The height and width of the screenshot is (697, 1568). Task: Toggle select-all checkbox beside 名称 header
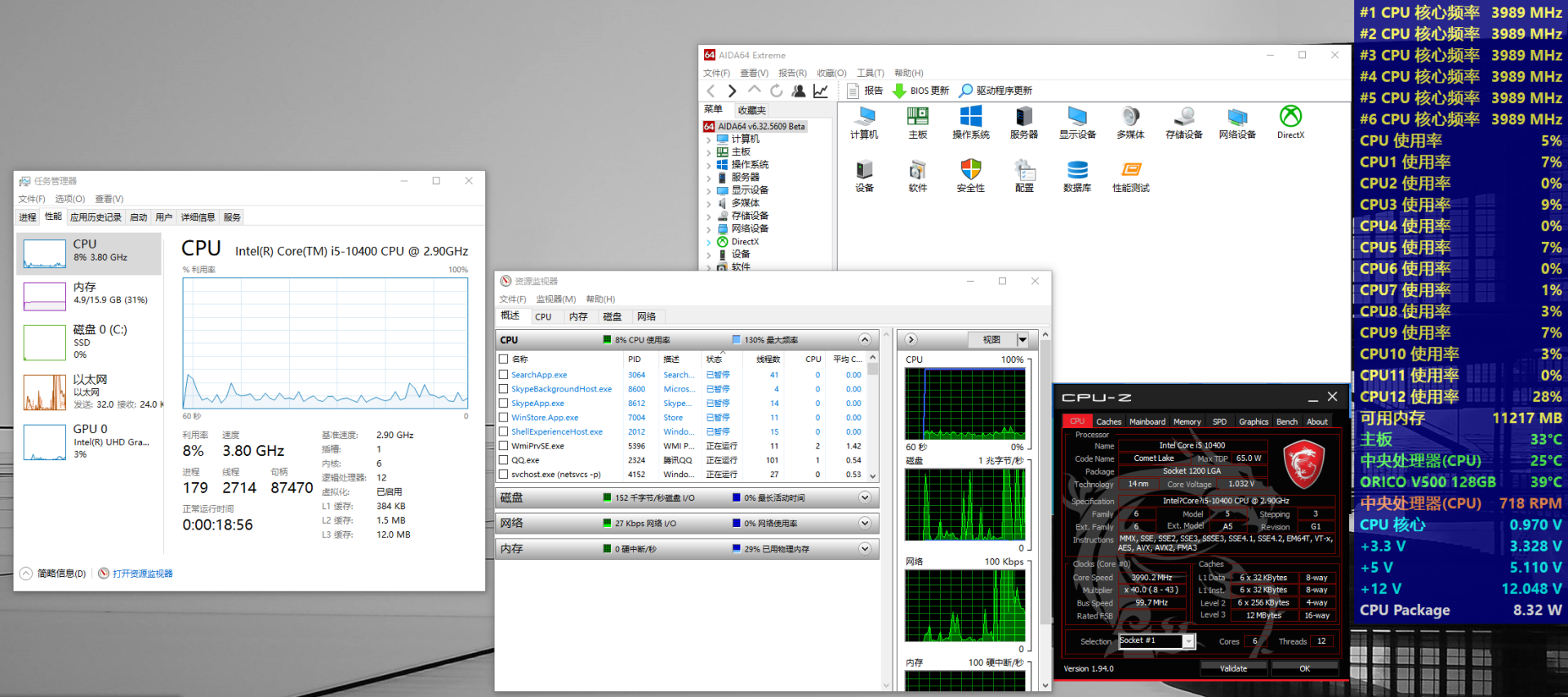503,359
